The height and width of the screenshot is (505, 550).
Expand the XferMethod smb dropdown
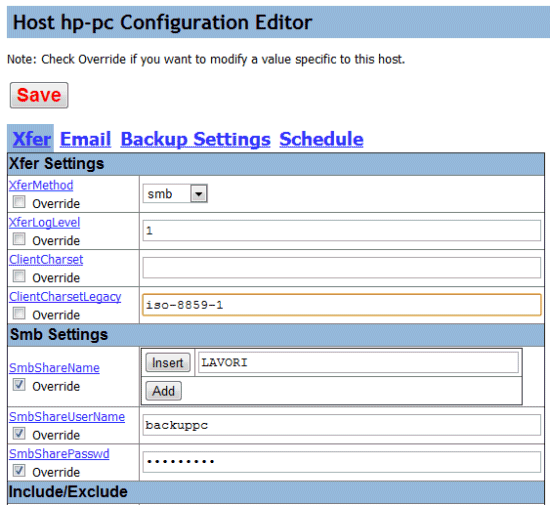tap(175, 194)
